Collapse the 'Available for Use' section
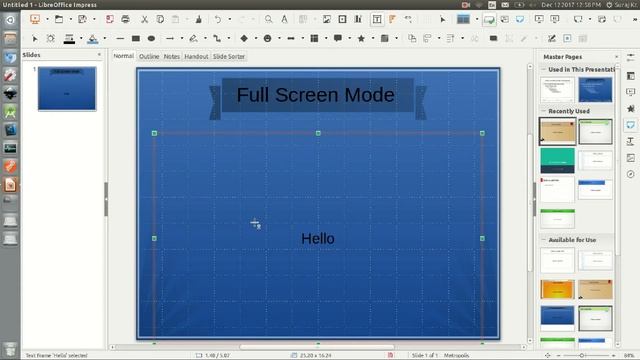Viewport: 640px width, 360px height. (543, 240)
